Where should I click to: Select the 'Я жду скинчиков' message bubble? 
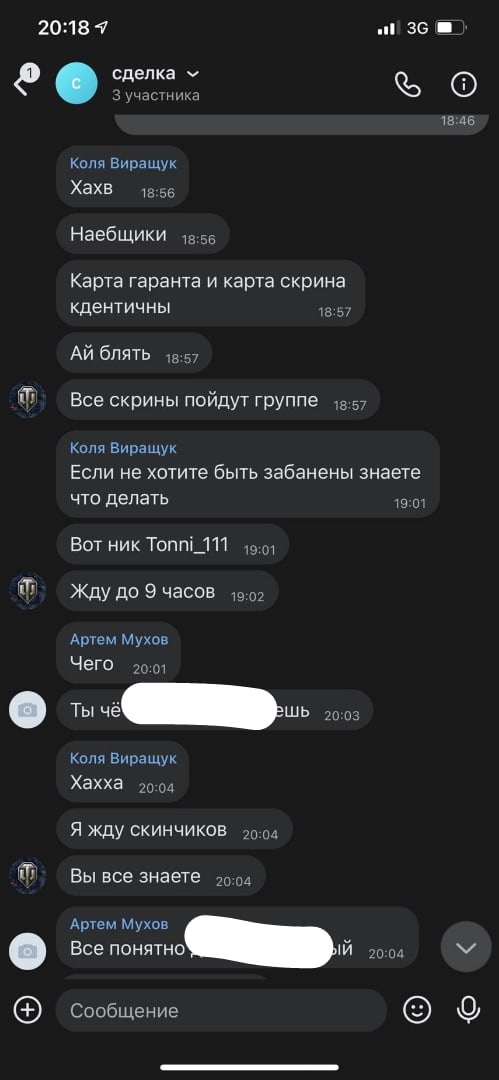[x=174, y=829]
